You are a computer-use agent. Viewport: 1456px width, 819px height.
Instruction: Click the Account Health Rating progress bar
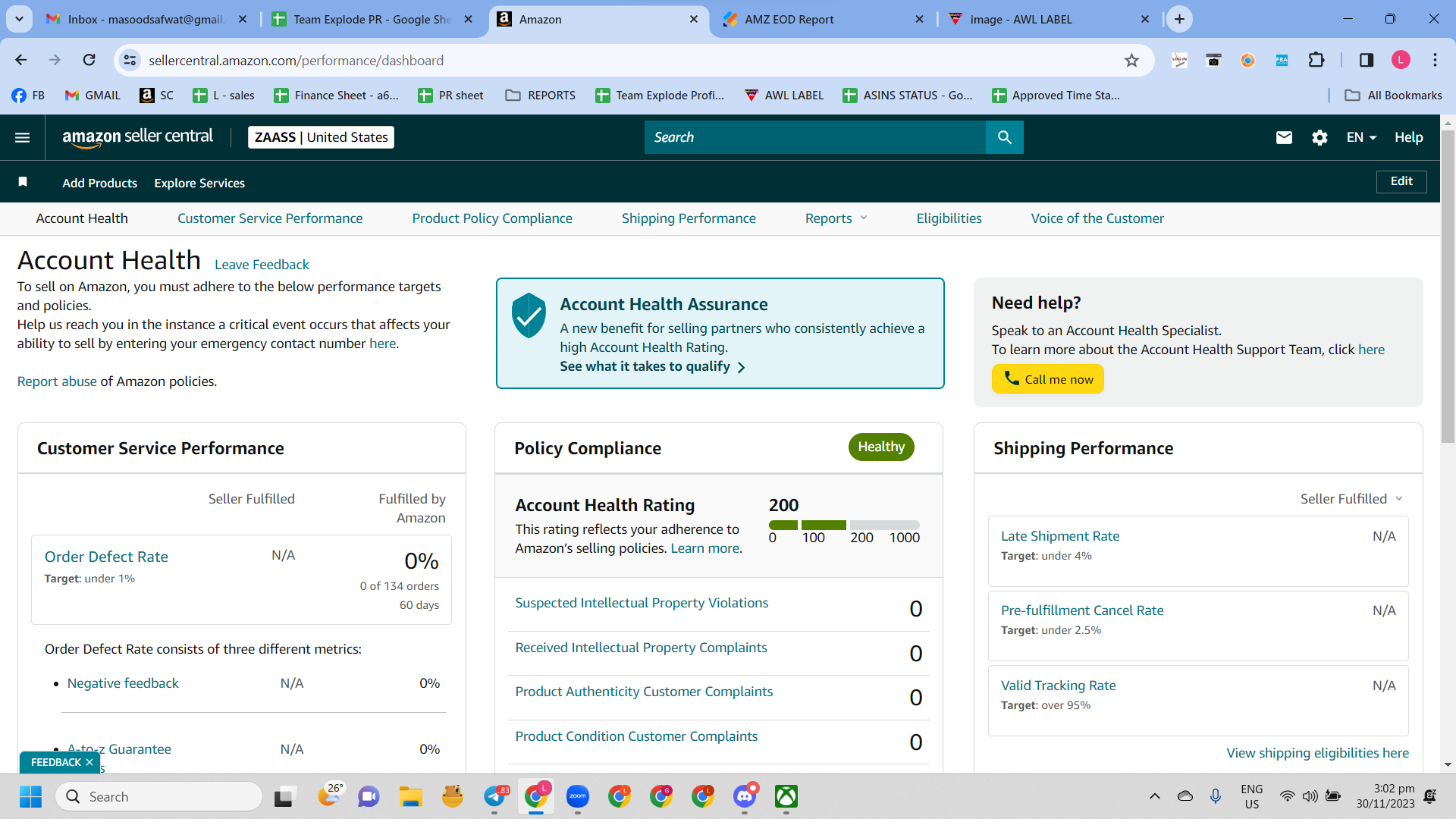(844, 525)
